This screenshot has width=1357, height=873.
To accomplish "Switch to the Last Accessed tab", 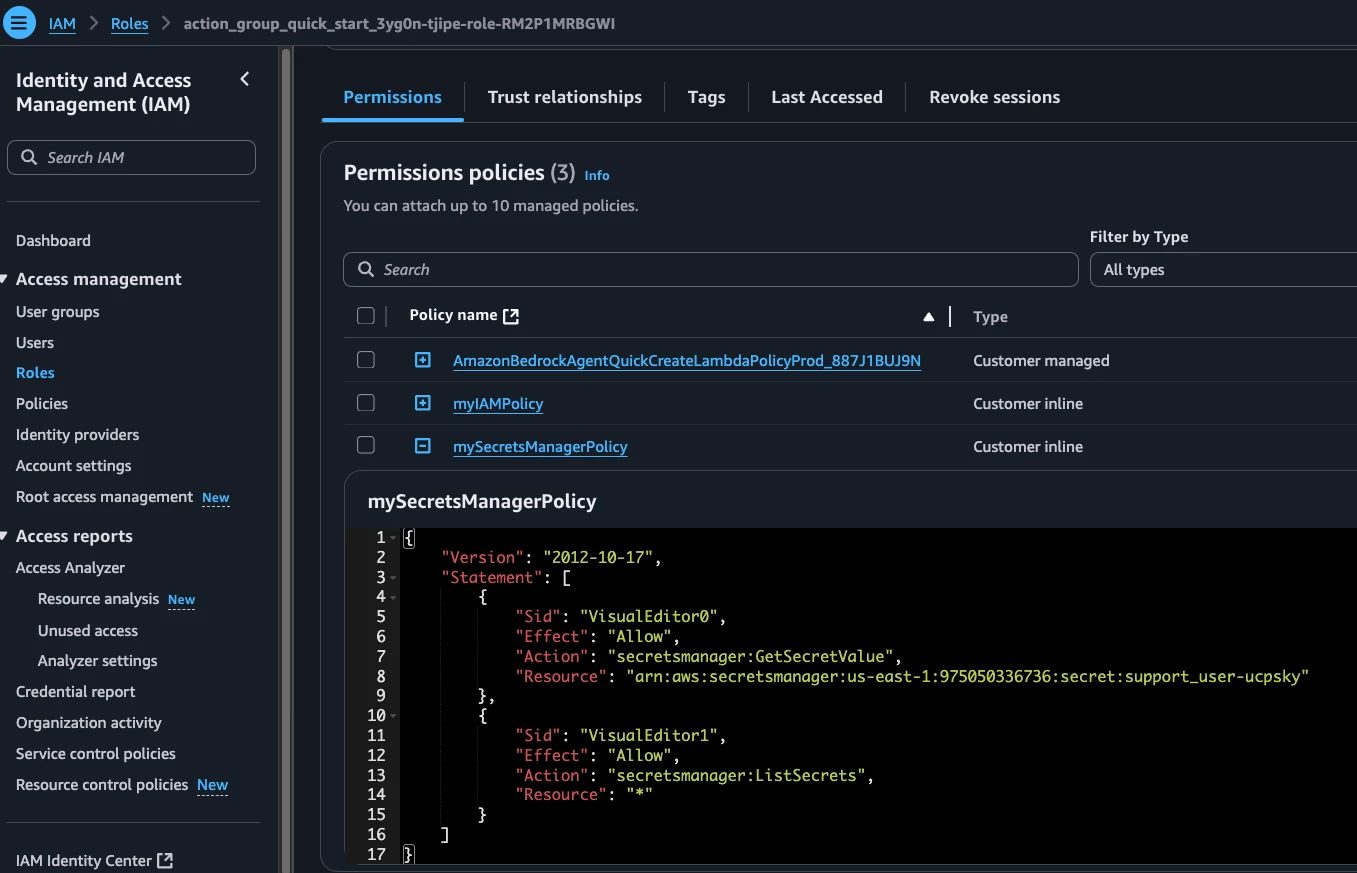I will tap(827, 97).
